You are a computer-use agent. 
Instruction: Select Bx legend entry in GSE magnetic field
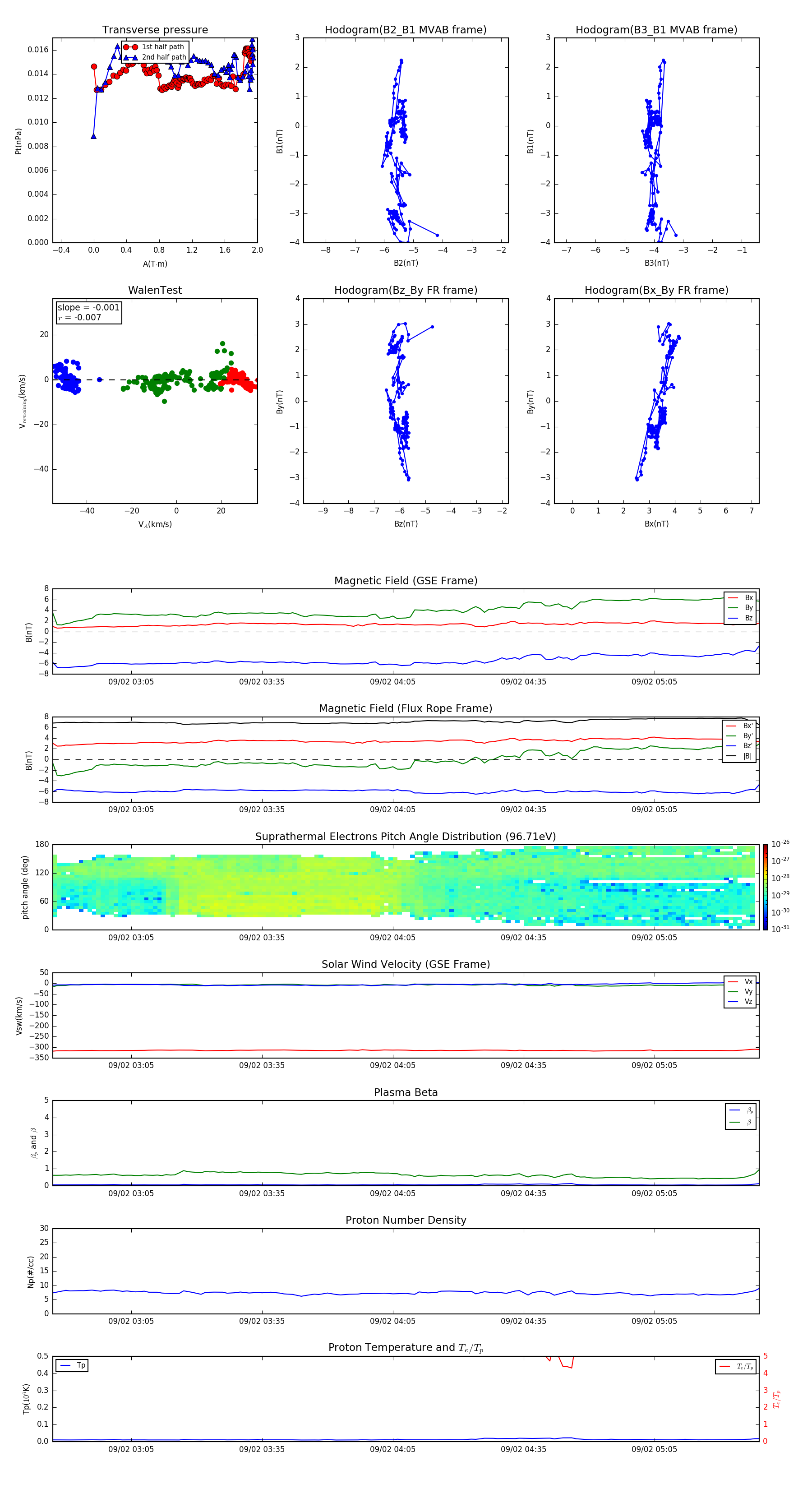pos(740,598)
